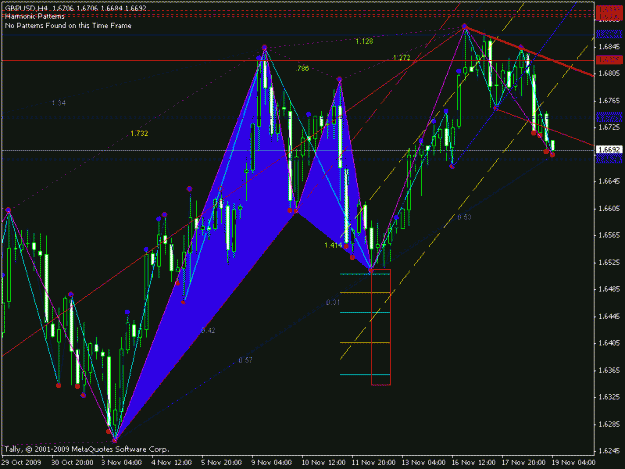
Task: Click the 1.6605 price axis value
Action: (x=609, y=208)
